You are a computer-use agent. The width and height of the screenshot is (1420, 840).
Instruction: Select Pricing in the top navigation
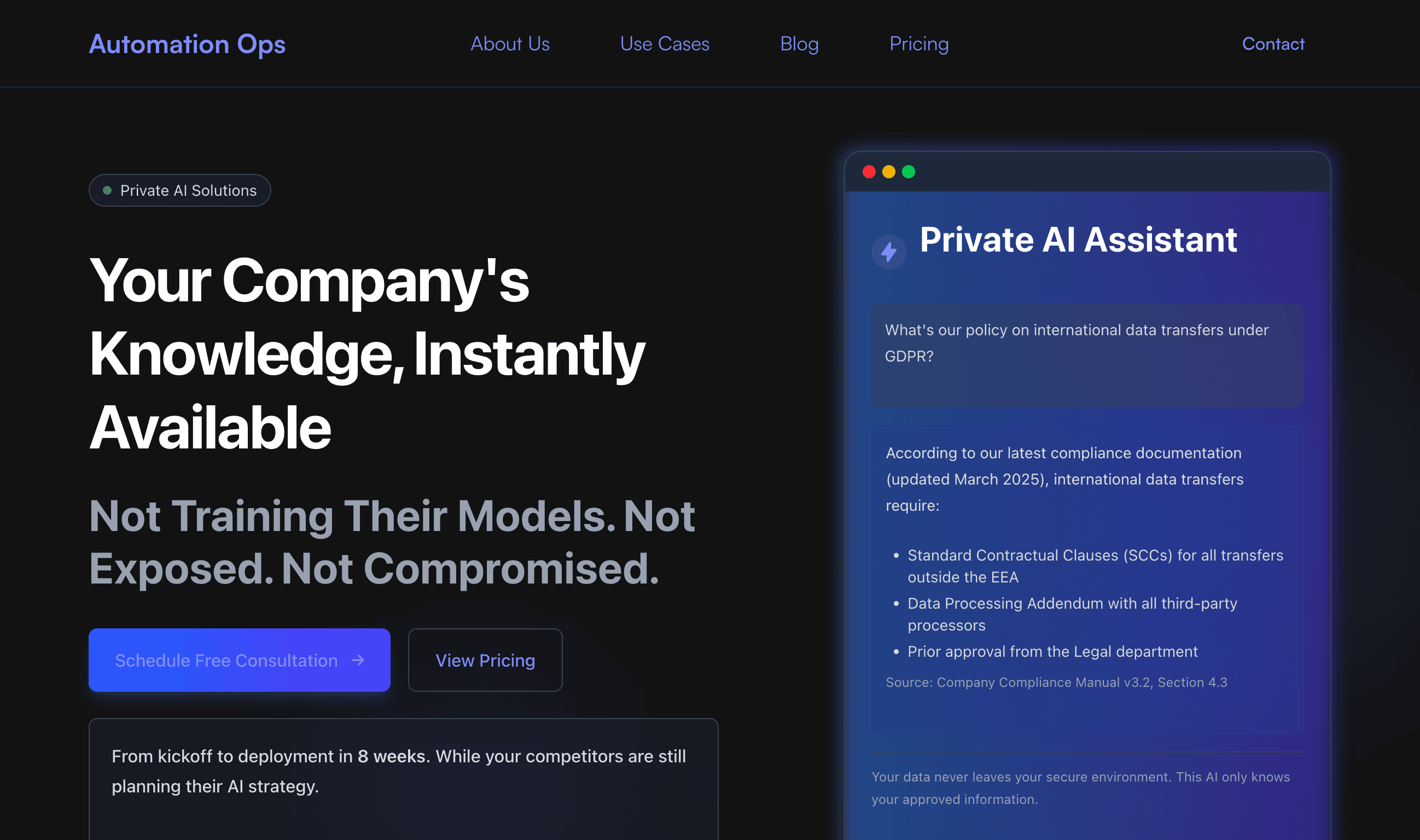pyautogui.click(x=919, y=44)
